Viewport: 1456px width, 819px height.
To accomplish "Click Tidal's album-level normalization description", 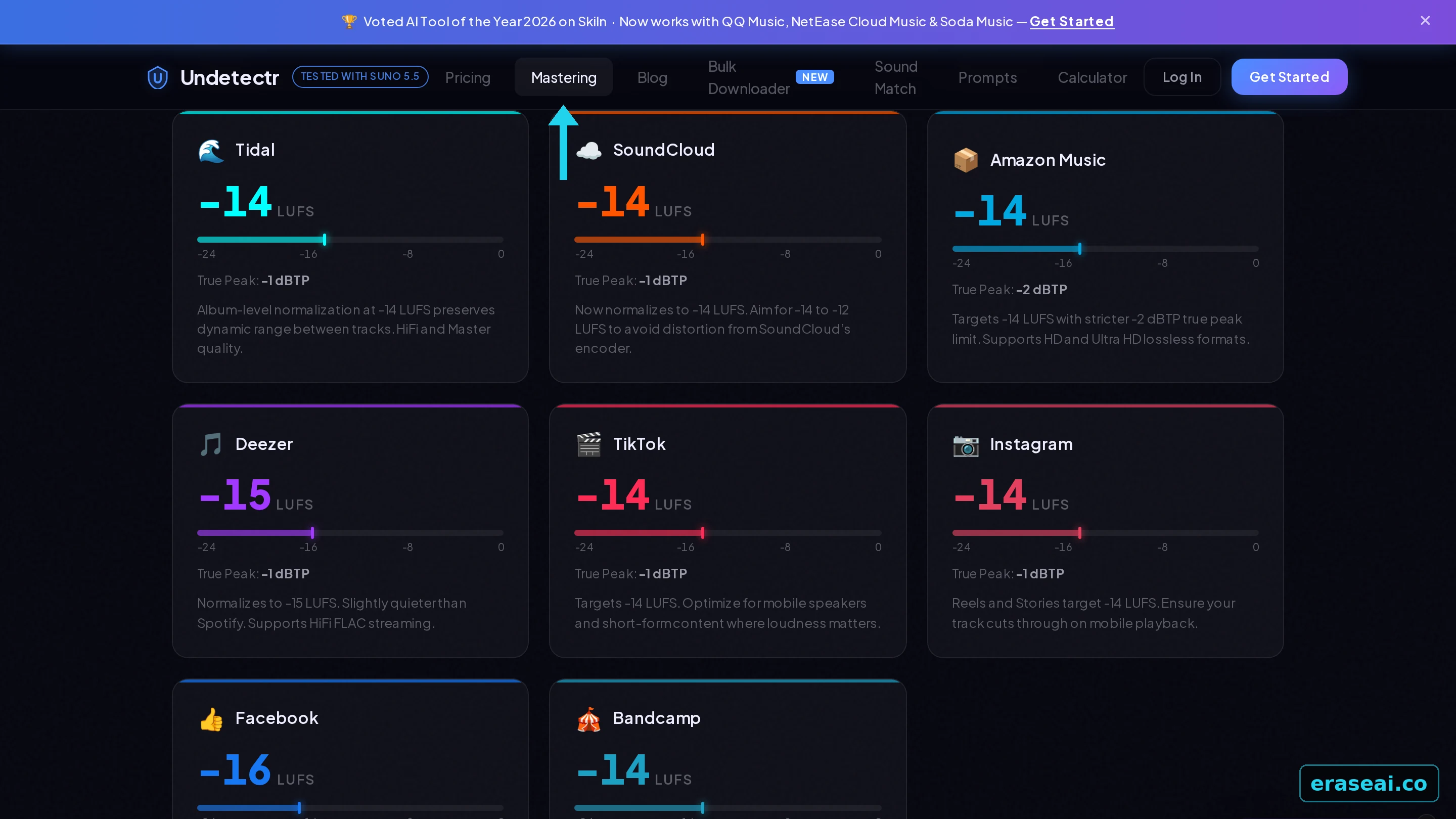I will [346, 330].
